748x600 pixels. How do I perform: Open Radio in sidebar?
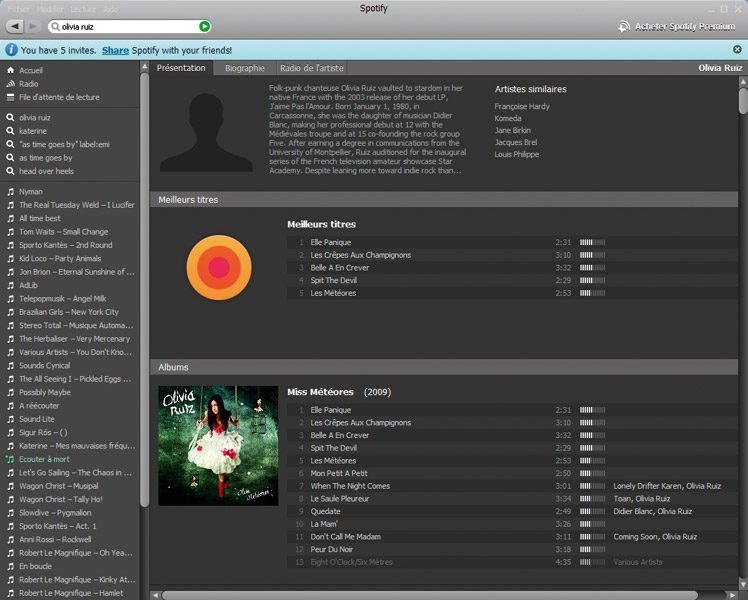(x=29, y=83)
